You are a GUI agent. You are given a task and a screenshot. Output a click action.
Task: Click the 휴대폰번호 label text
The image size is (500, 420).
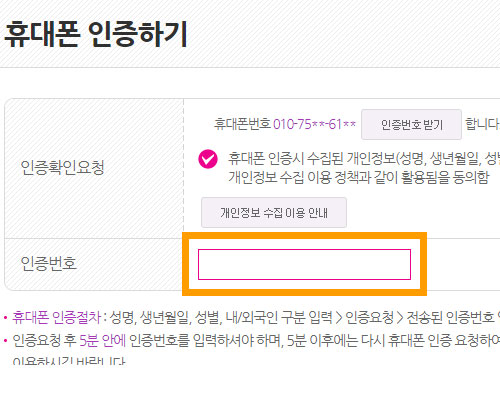242,124
